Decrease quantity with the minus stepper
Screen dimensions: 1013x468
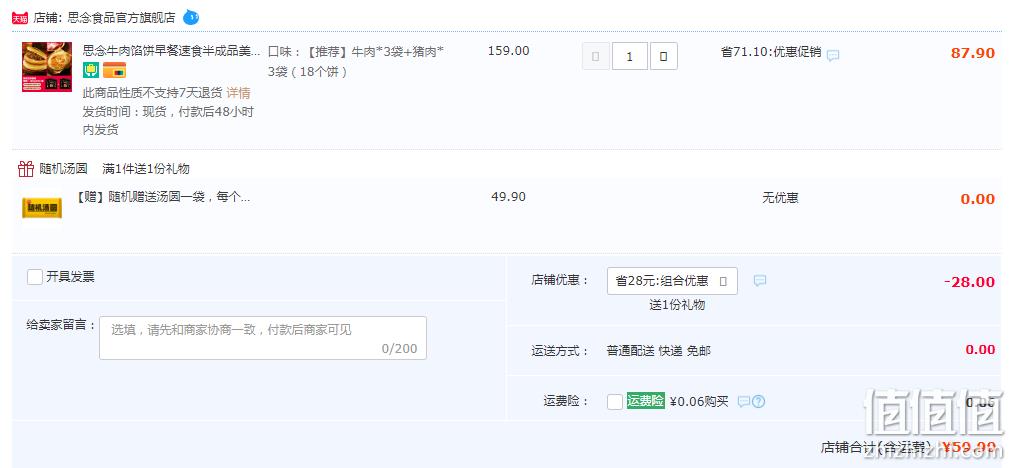pyautogui.click(x=596, y=56)
